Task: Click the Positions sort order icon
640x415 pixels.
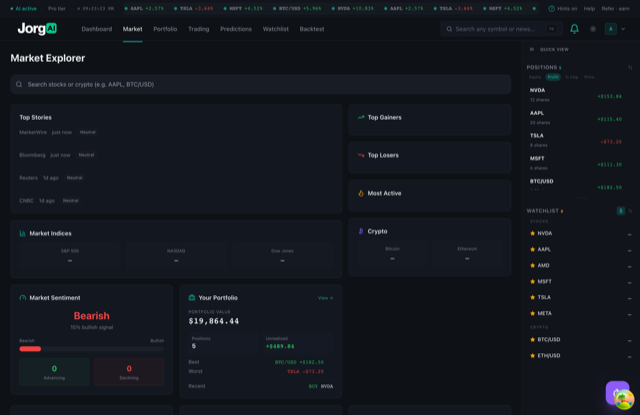Action: (x=630, y=67)
